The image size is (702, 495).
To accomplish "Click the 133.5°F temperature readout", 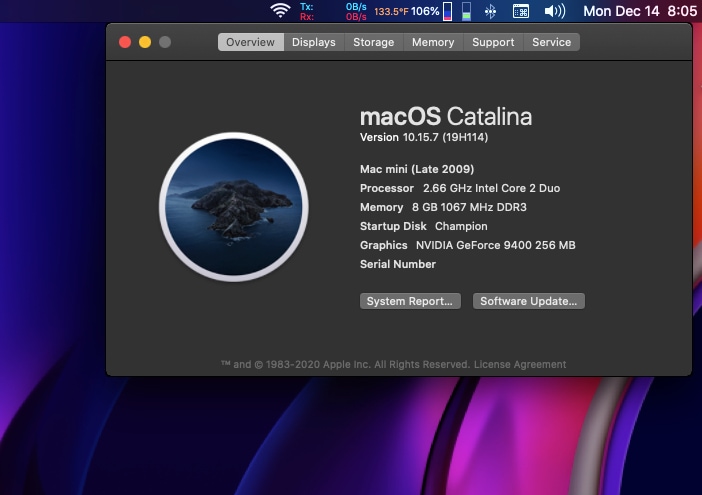I will click(391, 12).
